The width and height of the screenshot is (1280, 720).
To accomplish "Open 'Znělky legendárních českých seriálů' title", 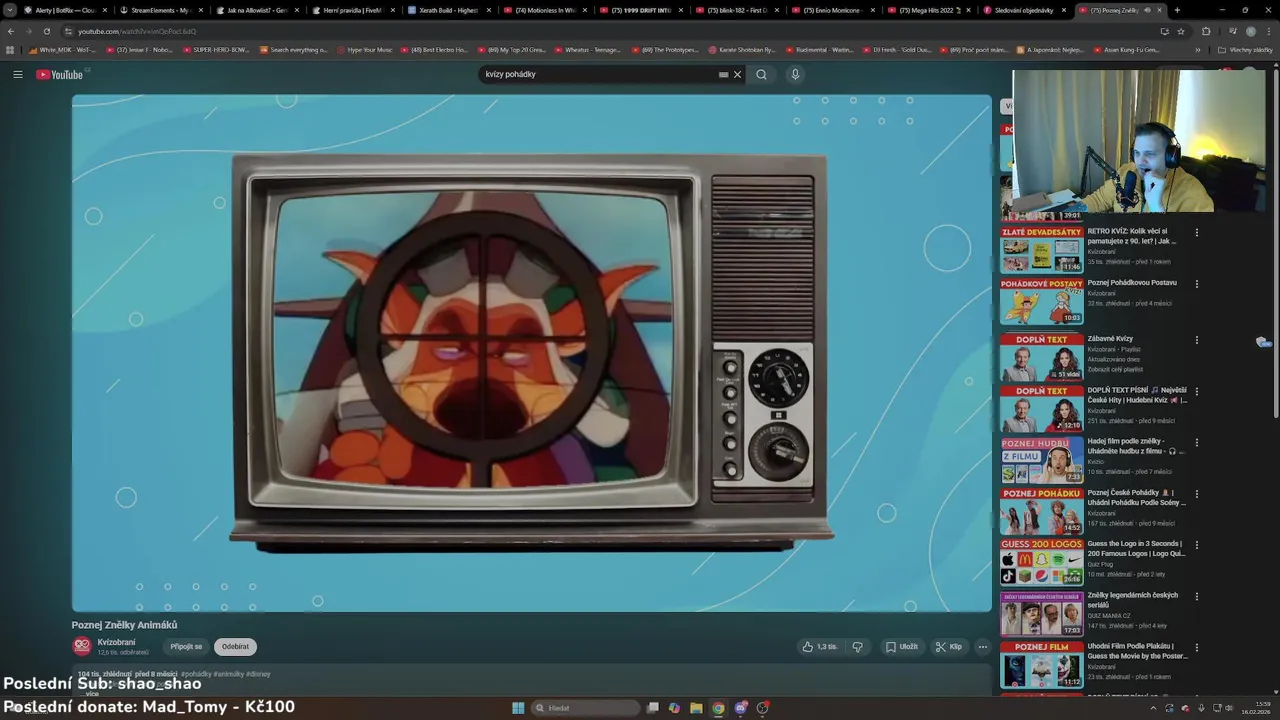I will tap(1133, 600).
